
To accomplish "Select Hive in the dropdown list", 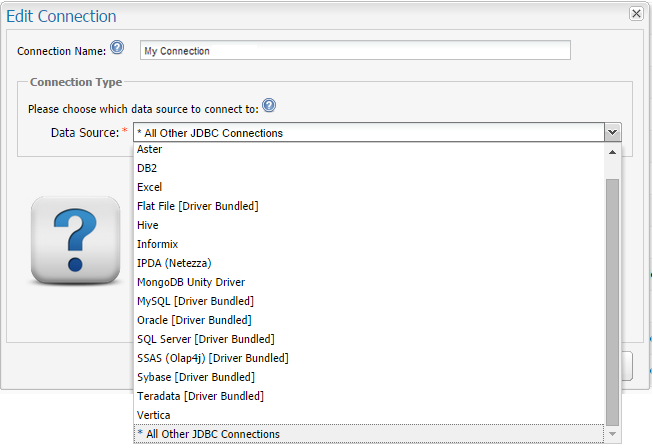I will point(147,225).
